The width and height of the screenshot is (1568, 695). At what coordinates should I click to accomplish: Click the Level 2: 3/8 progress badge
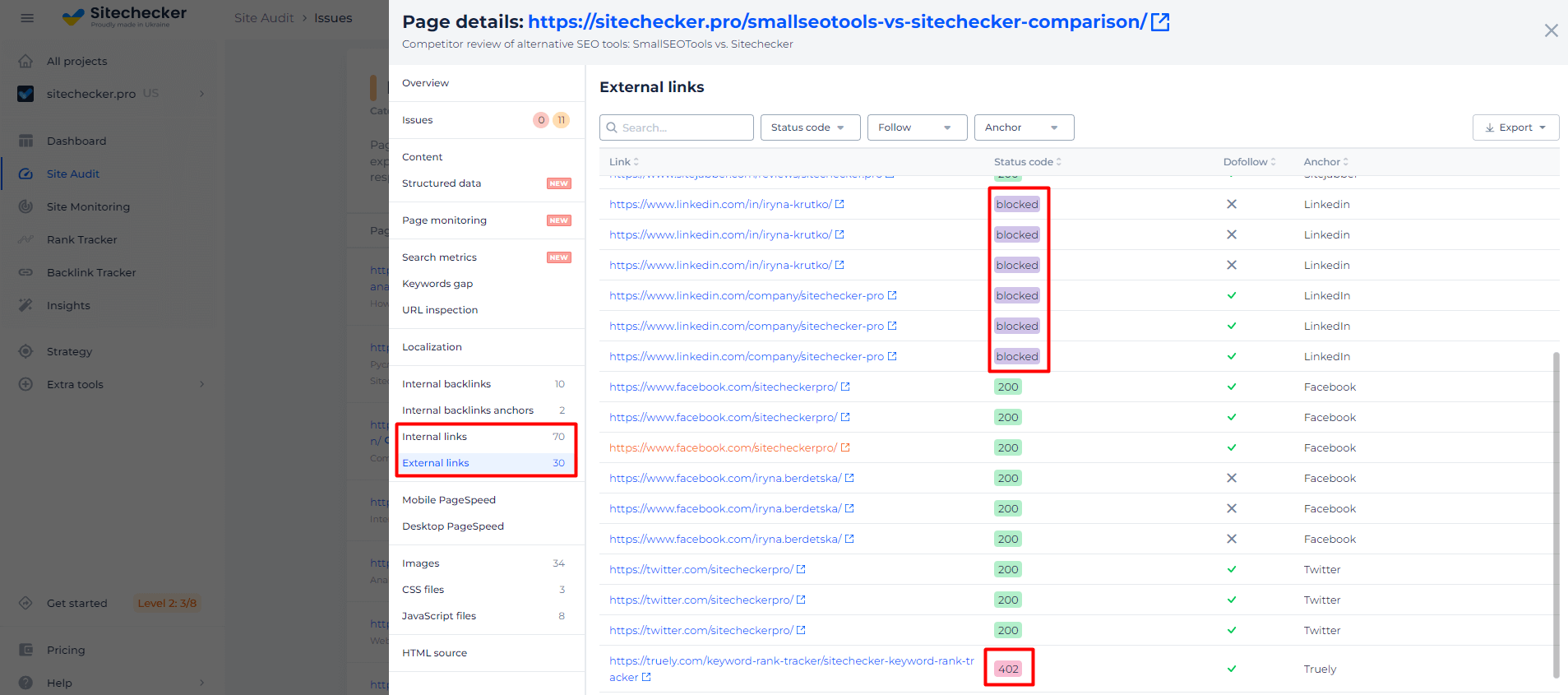167,603
